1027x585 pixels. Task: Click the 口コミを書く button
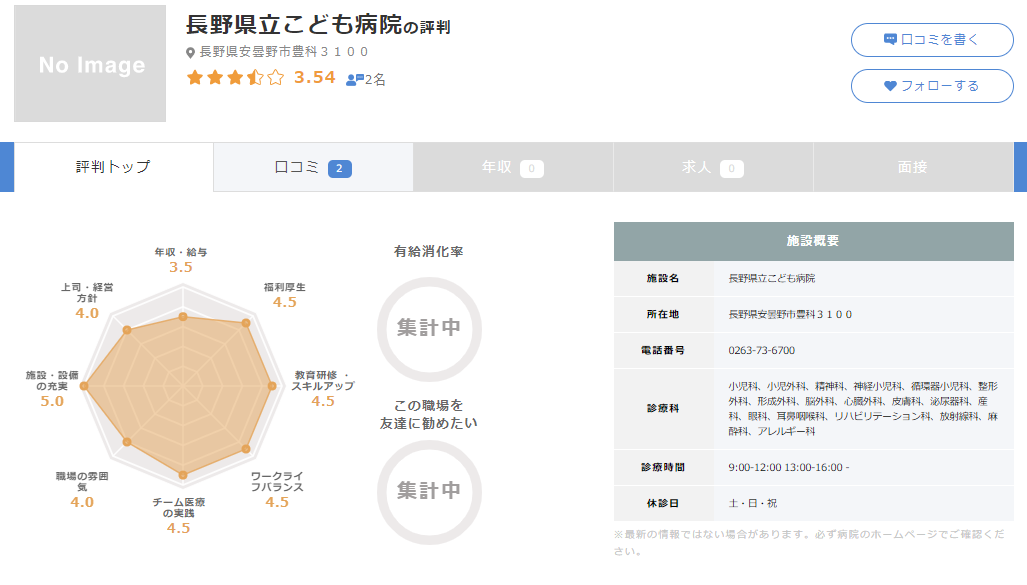932,40
